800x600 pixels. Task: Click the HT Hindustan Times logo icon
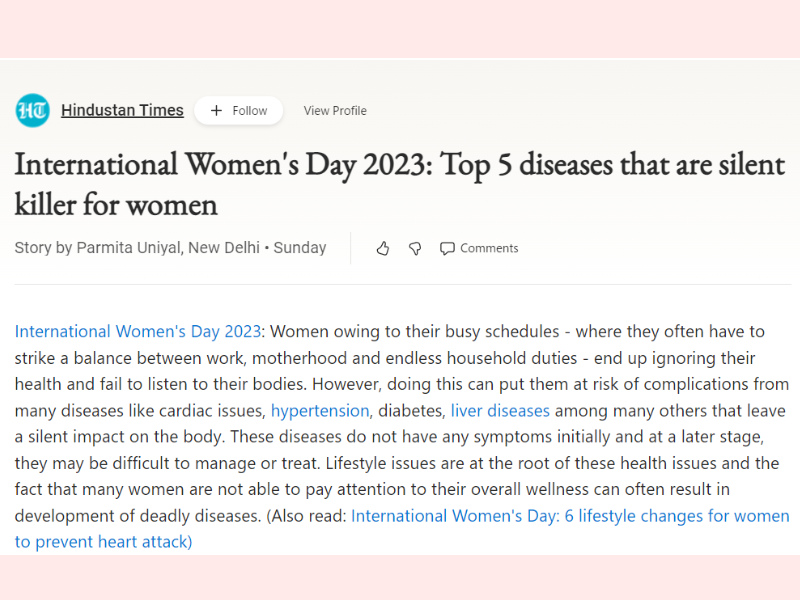tap(33, 110)
